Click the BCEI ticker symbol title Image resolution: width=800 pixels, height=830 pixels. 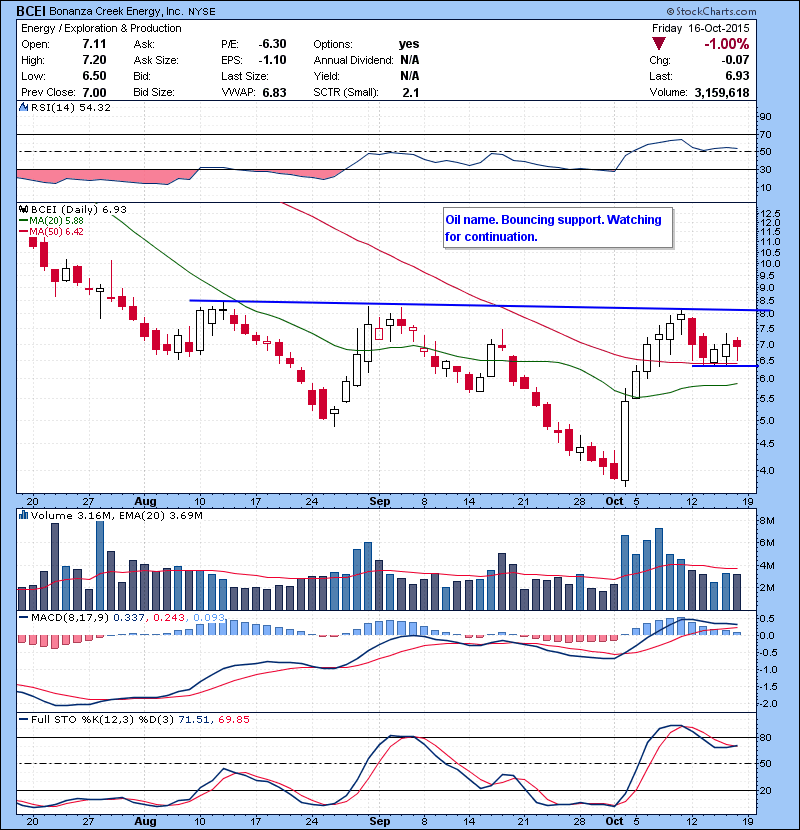[x=31, y=11]
